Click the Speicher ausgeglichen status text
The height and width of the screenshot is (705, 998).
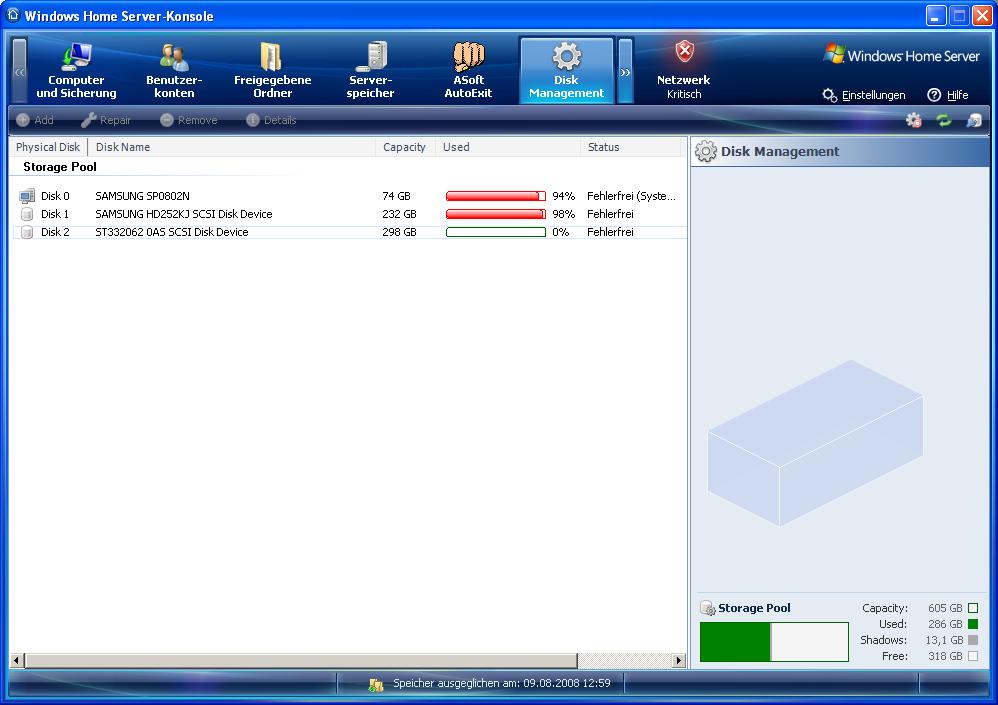click(x=502, y=683)
